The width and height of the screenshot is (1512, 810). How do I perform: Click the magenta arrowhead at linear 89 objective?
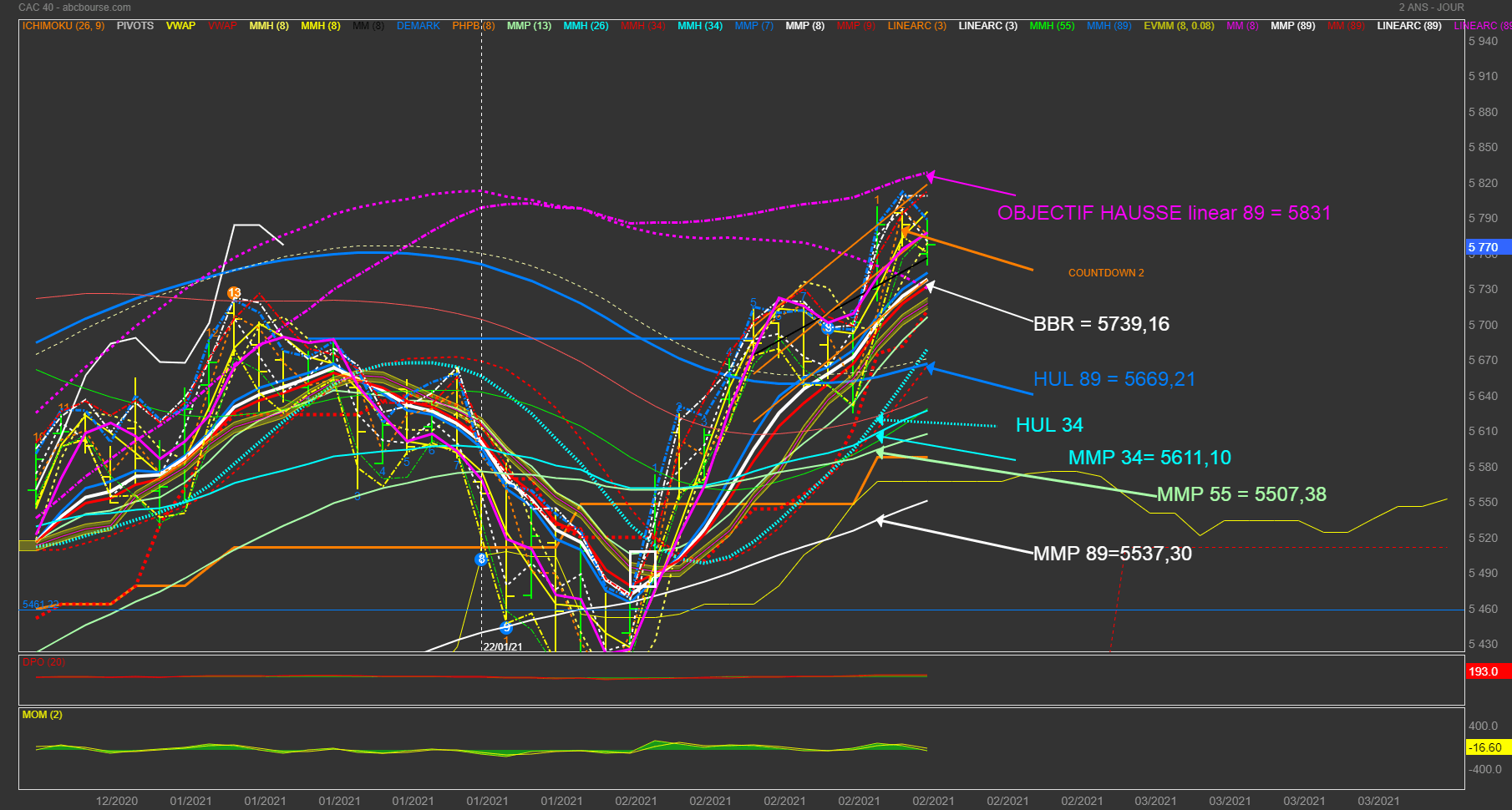930,175
